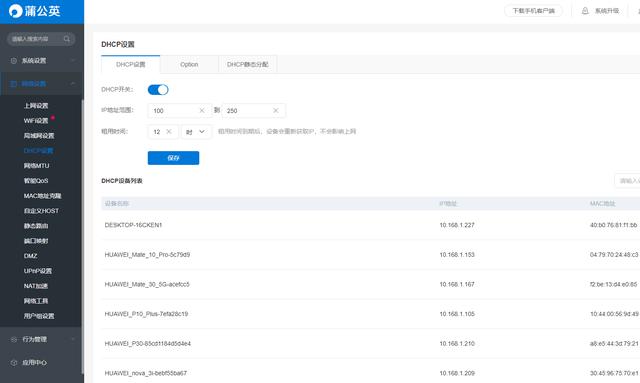The width and height of the screenshot is (640, 383).
Task: Open 用户组设置 in the sidebar
Action: 39,316
